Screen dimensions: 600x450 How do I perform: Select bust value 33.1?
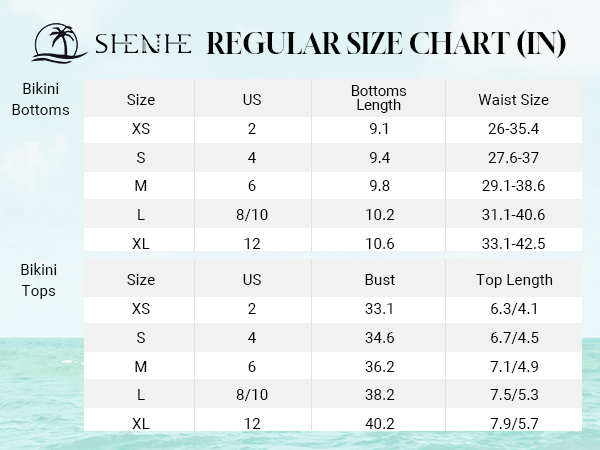[x=379, y=309]
